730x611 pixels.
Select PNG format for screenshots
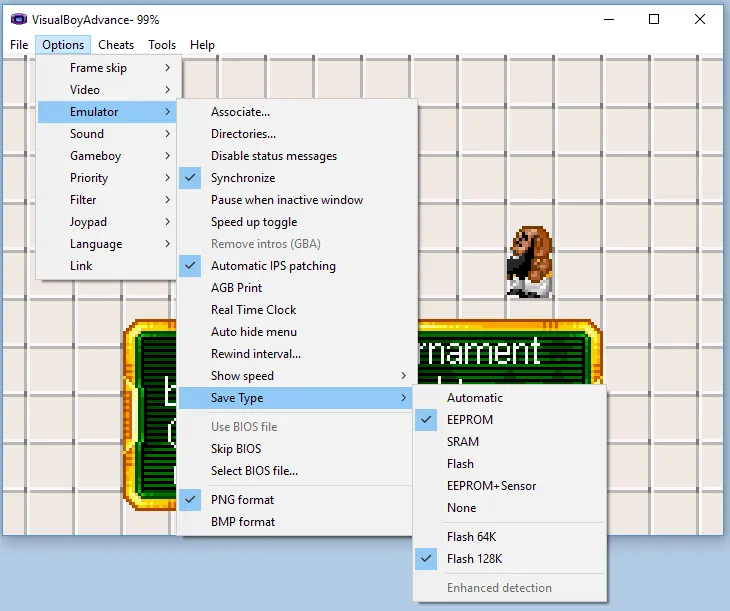[x=242, y=500]
